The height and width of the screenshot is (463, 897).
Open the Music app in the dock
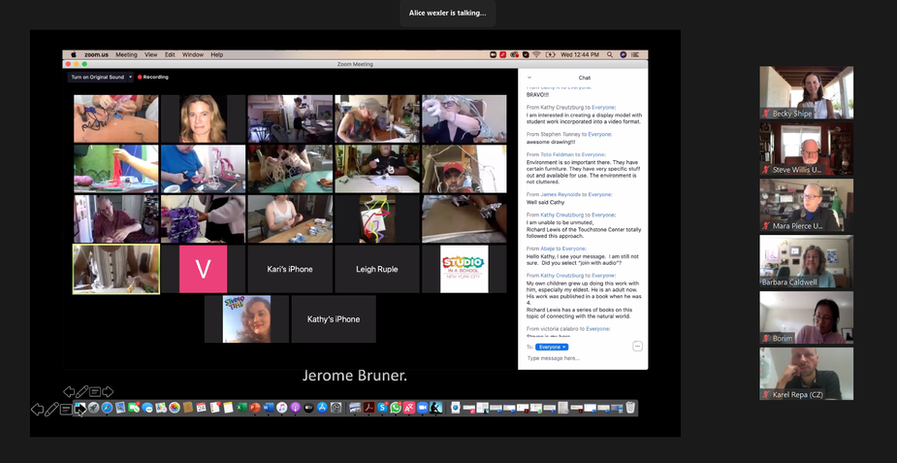281,407
